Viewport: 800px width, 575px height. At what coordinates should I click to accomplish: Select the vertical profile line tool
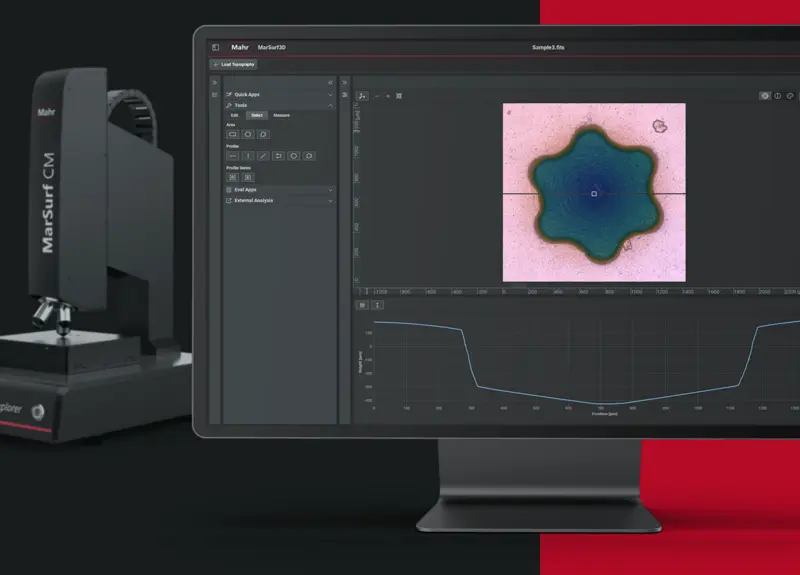248,156
